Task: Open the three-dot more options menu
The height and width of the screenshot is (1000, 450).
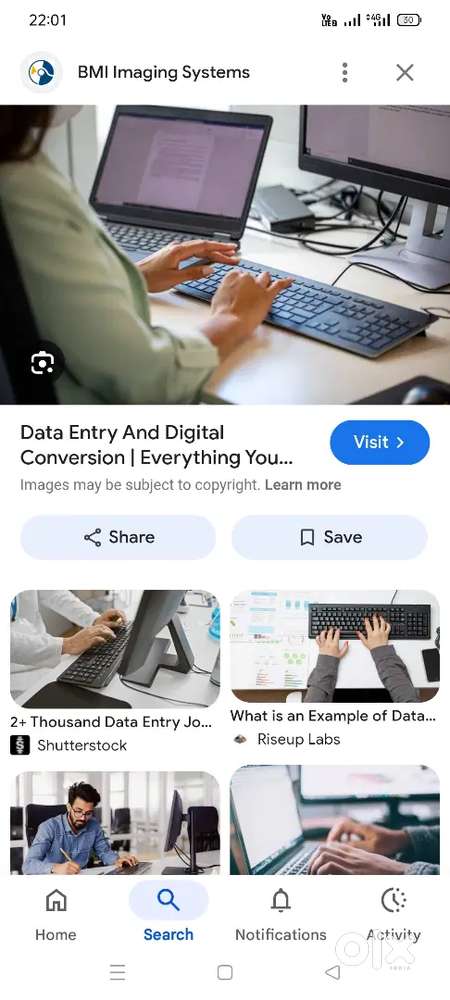Action: click(x=344, y=73)
